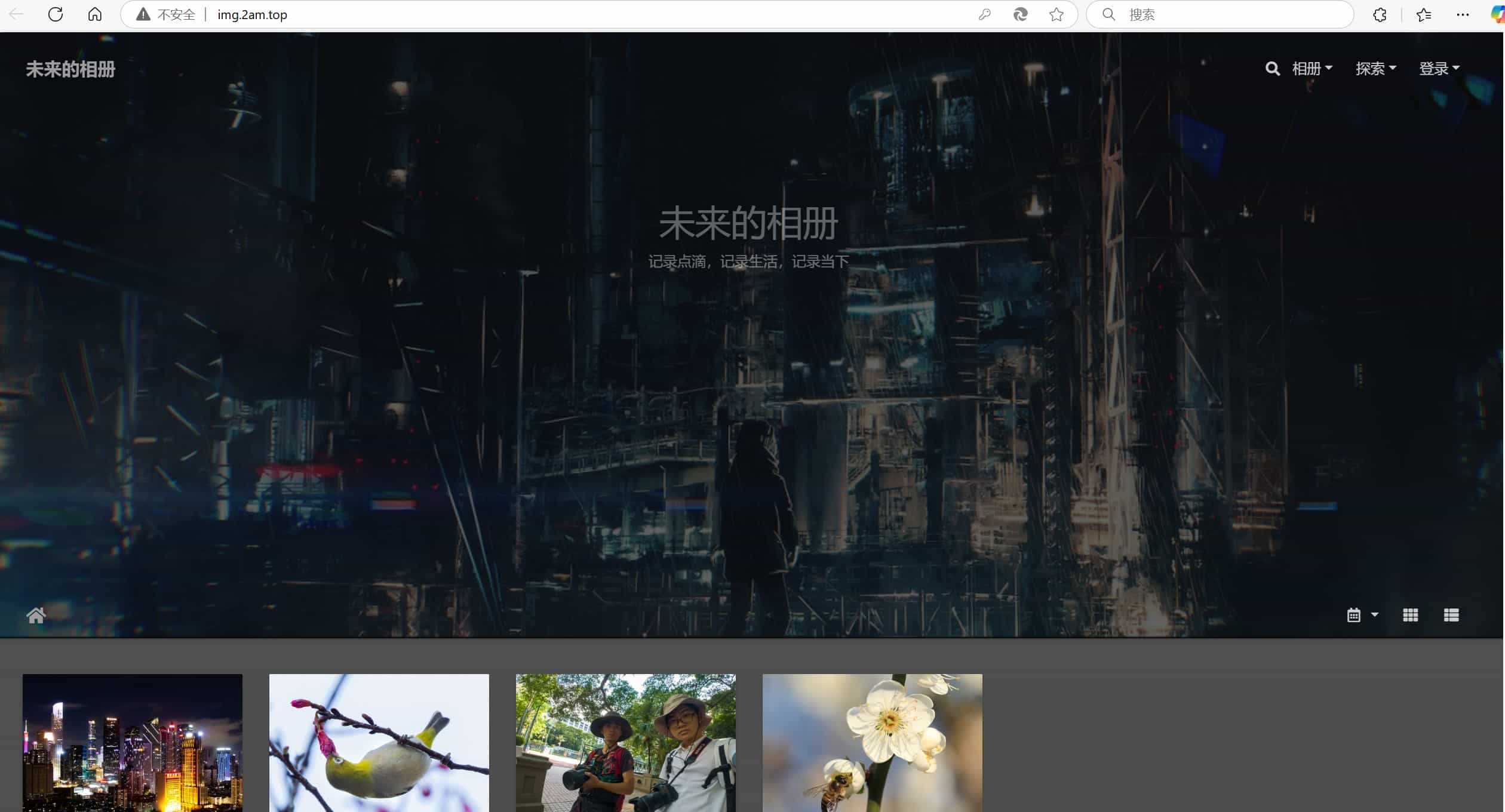Click the magnifier search icon in the gallery navbar

pos(1272,69)
